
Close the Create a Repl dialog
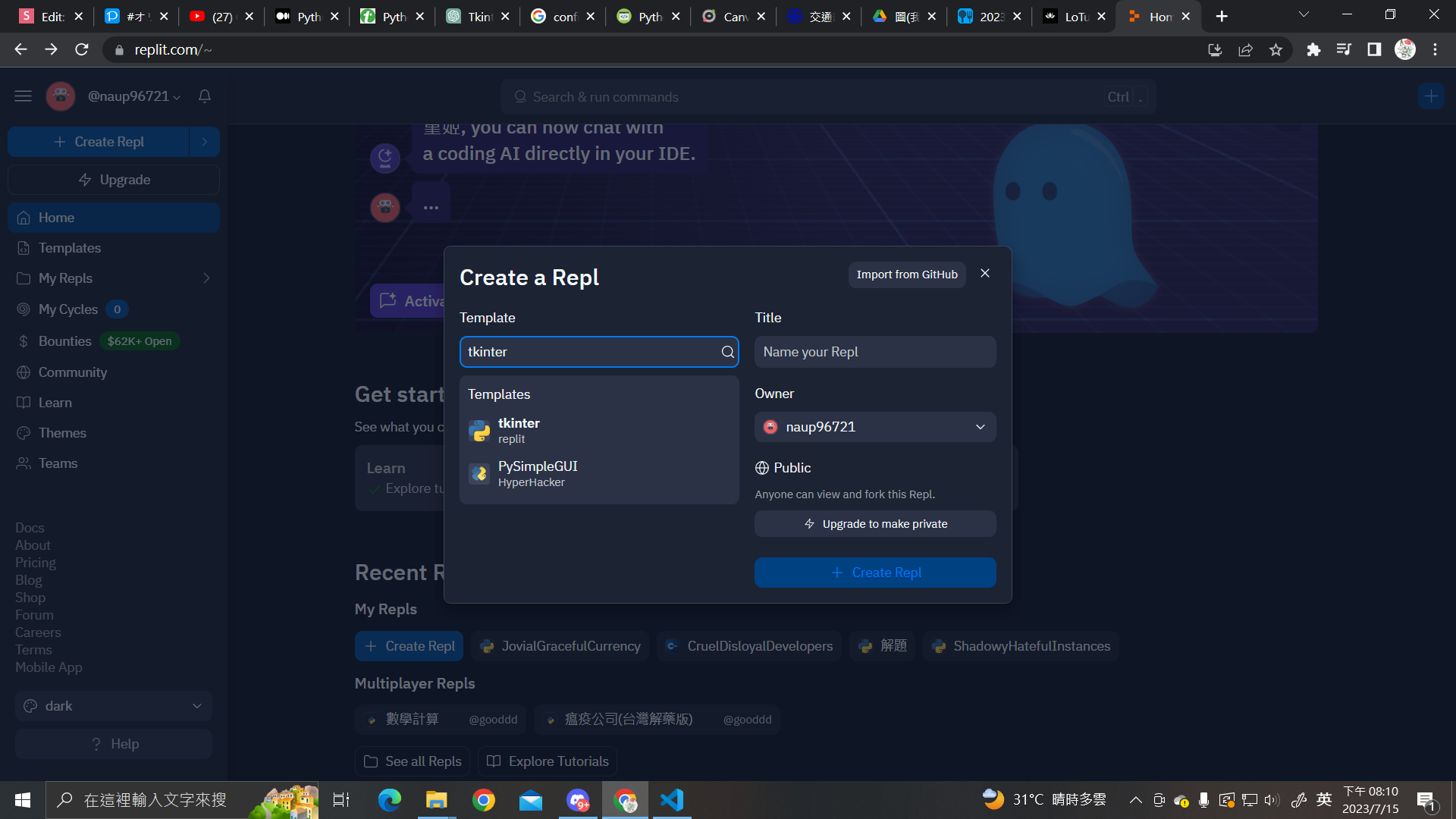tap(985, 274)
